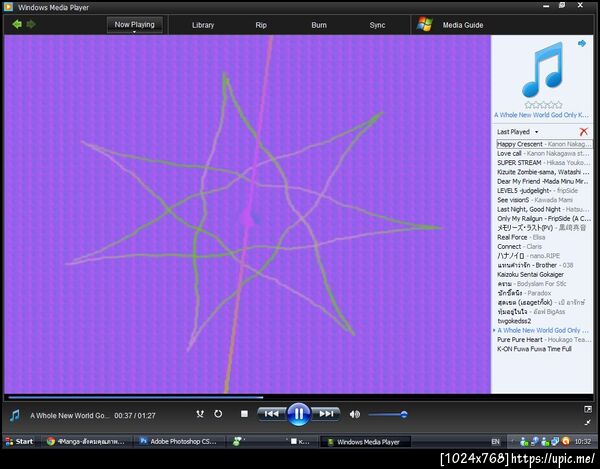Go back with the green left arrow
600x469 pixels.
pos(17,24)
